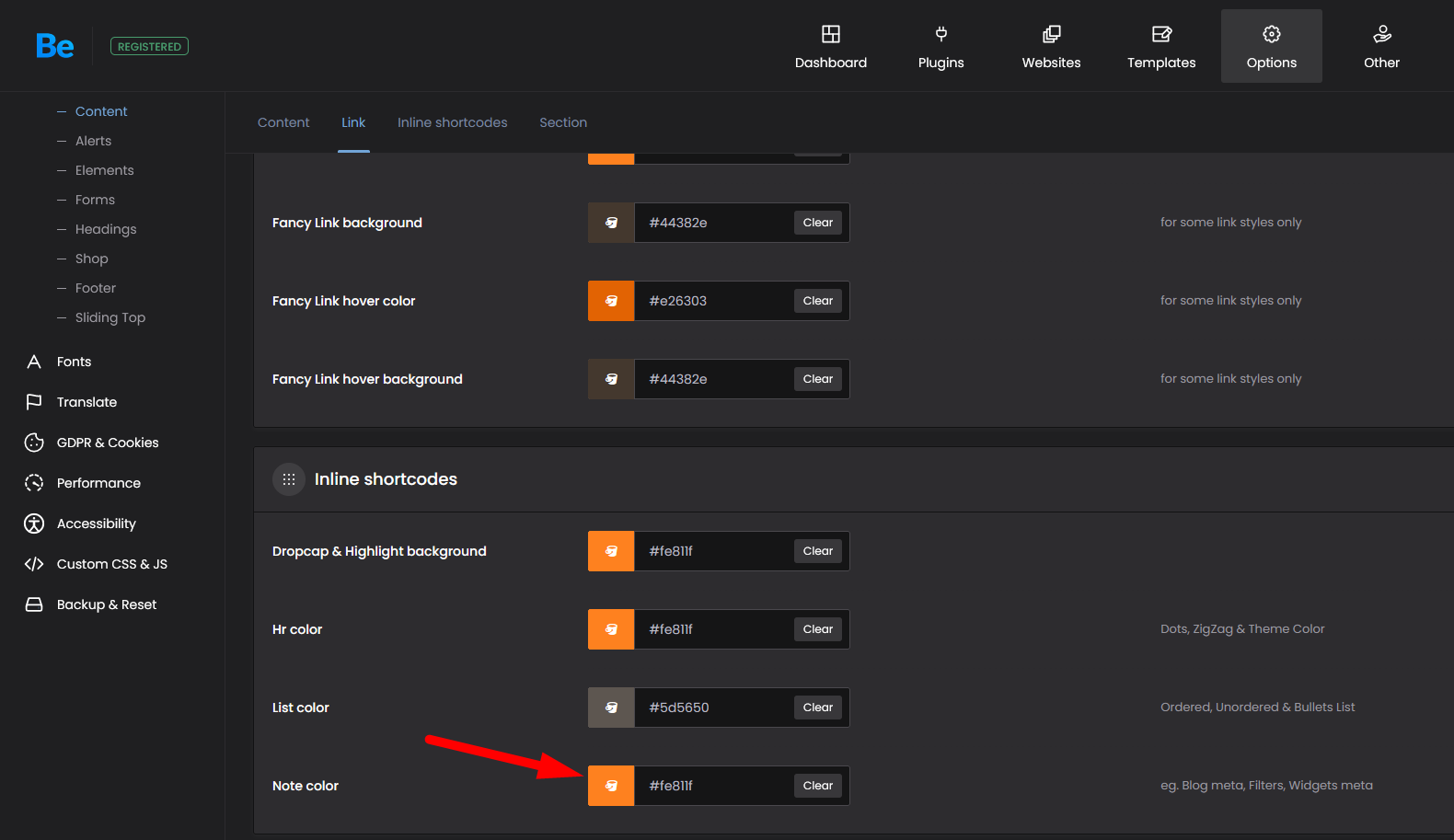Open the Alerts submenu item
The height and width of the screenshot is (840, 1454).
point(93,141)
